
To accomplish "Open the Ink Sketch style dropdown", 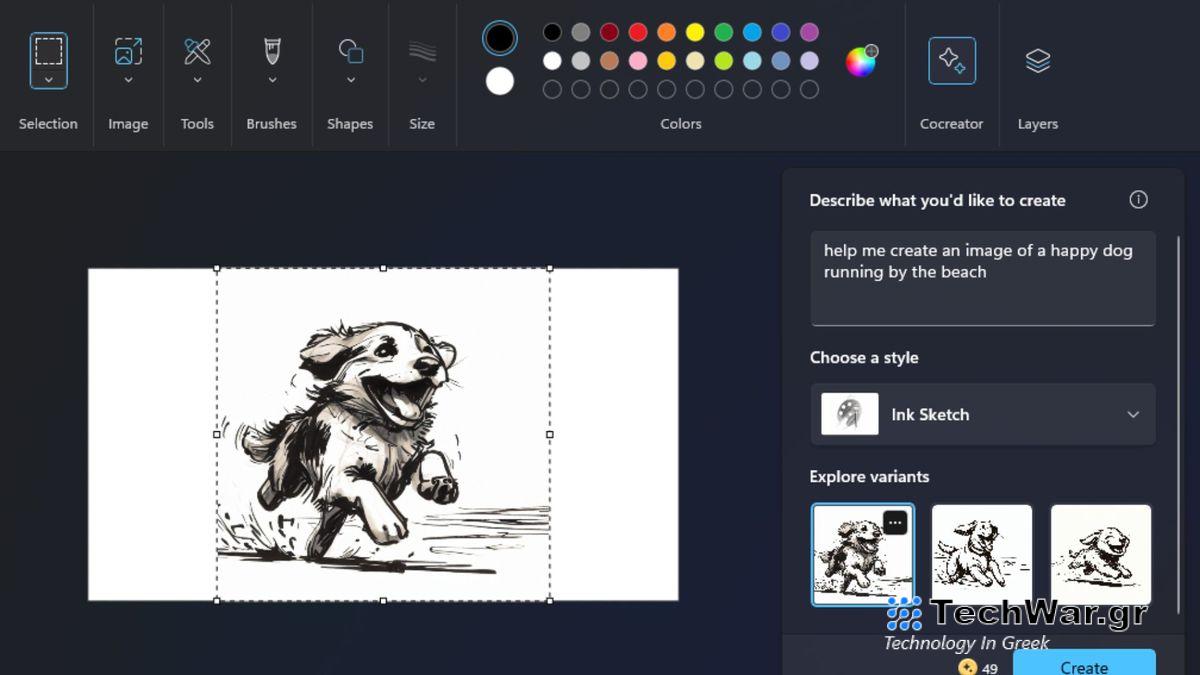I will (1131, 414).
